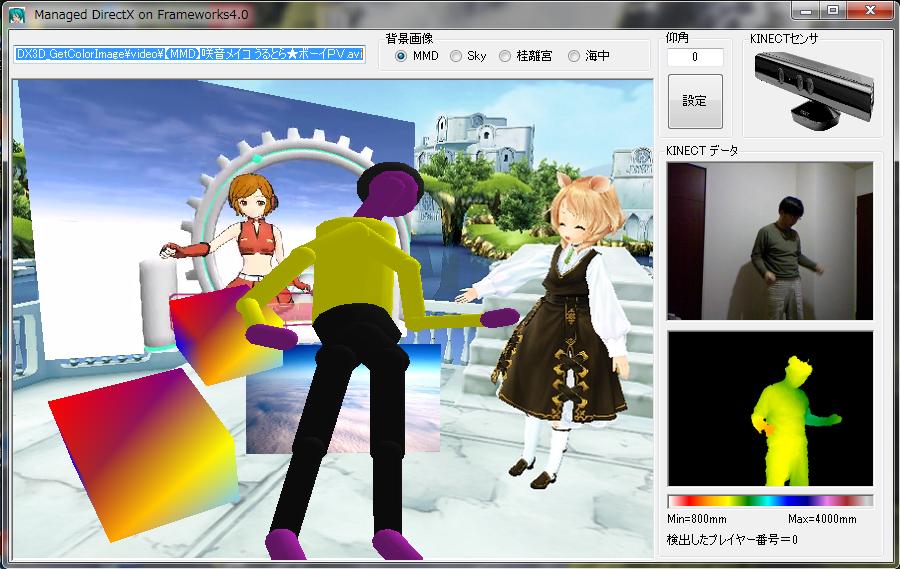This screenshot has width=900, height=569.
Task: Click the Kinect color camera preview
Action: point(770,241)
